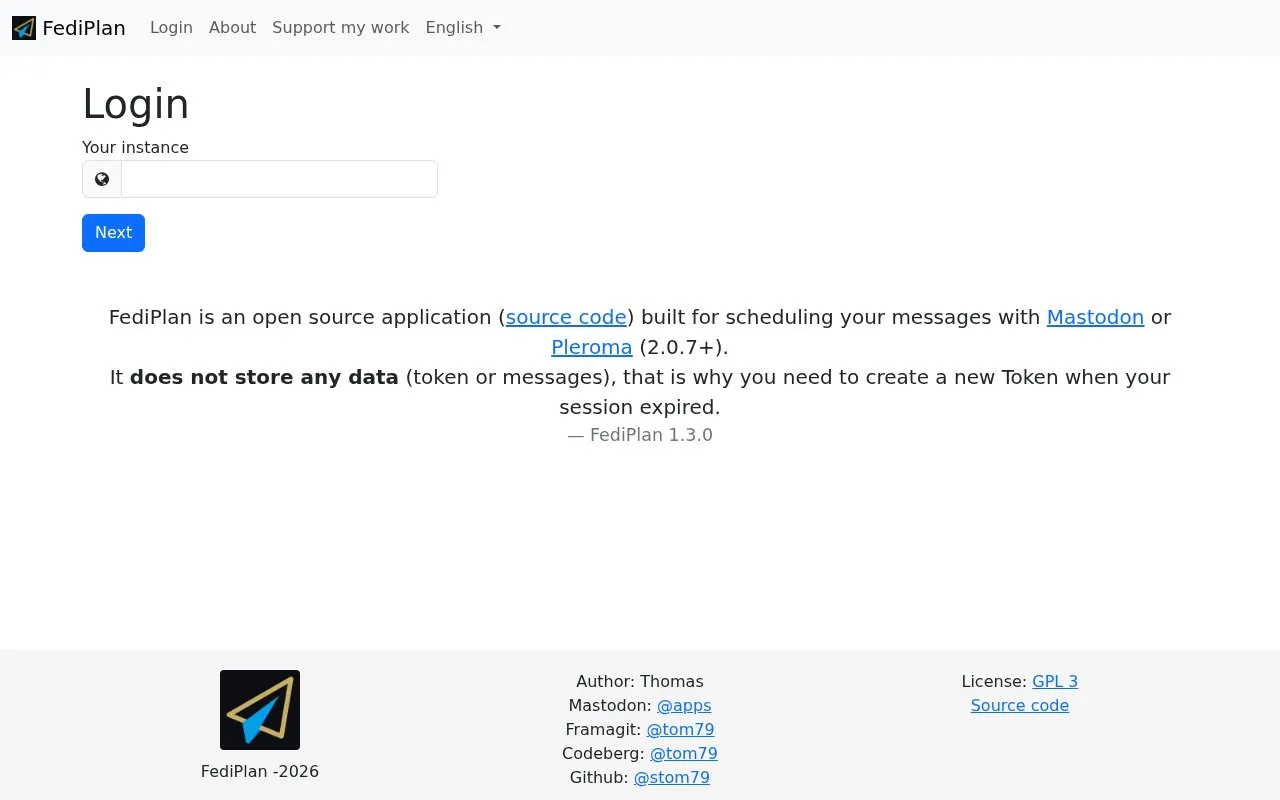Follow the Pleroma link
1280x800 pixels.
pyautogui.click(x=592, y=347)
